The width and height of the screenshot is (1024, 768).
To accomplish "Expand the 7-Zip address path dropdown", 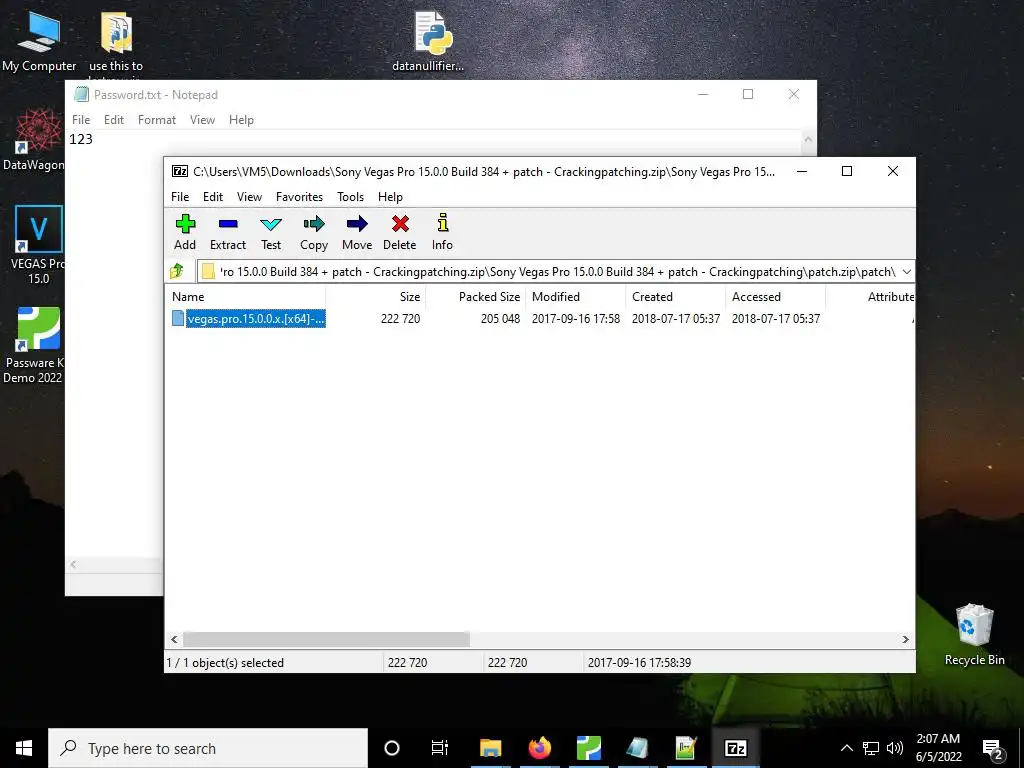I will (x=906, y=272).
